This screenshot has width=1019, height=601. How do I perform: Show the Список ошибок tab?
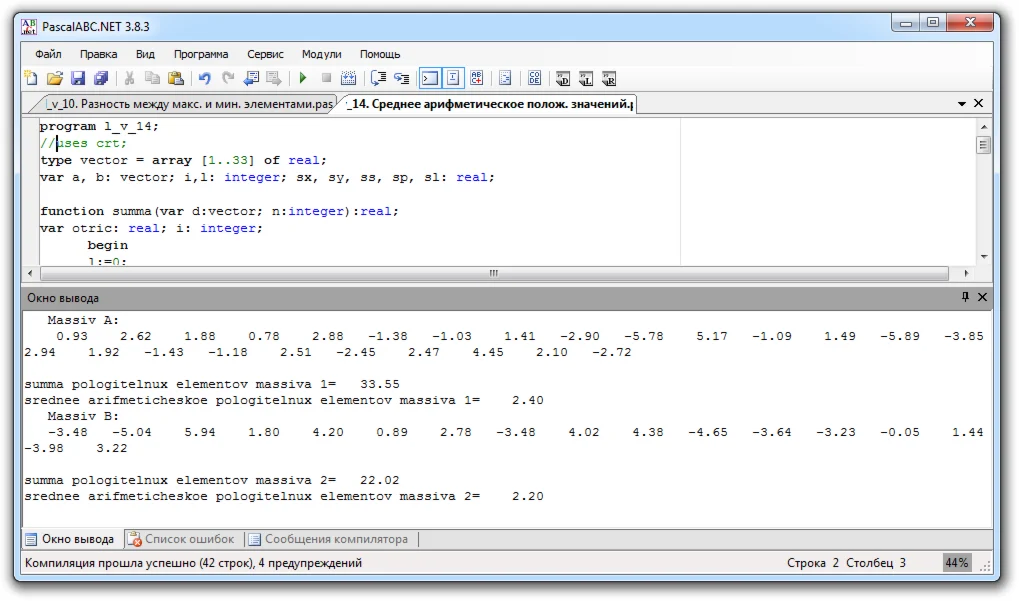(x=181, y=539)
